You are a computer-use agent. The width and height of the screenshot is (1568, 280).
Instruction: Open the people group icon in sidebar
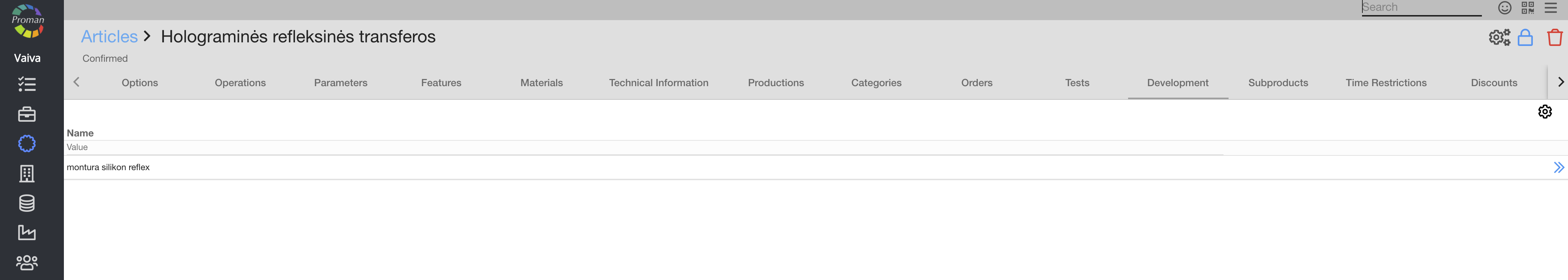pyautogui.click(x=27, y=262)
